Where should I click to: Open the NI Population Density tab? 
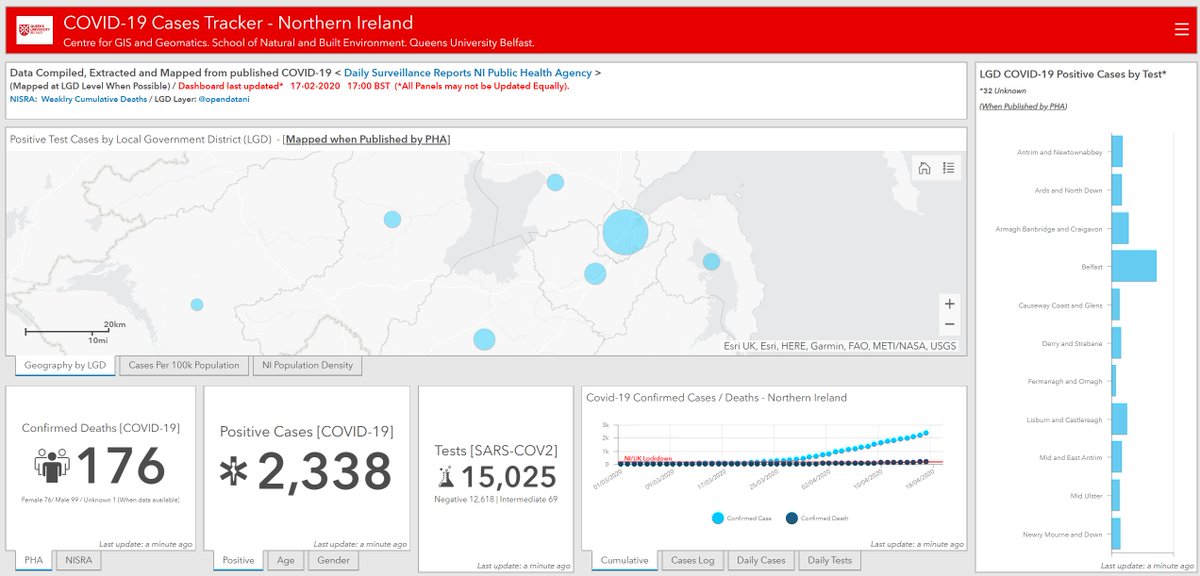(x=307, y=365)
